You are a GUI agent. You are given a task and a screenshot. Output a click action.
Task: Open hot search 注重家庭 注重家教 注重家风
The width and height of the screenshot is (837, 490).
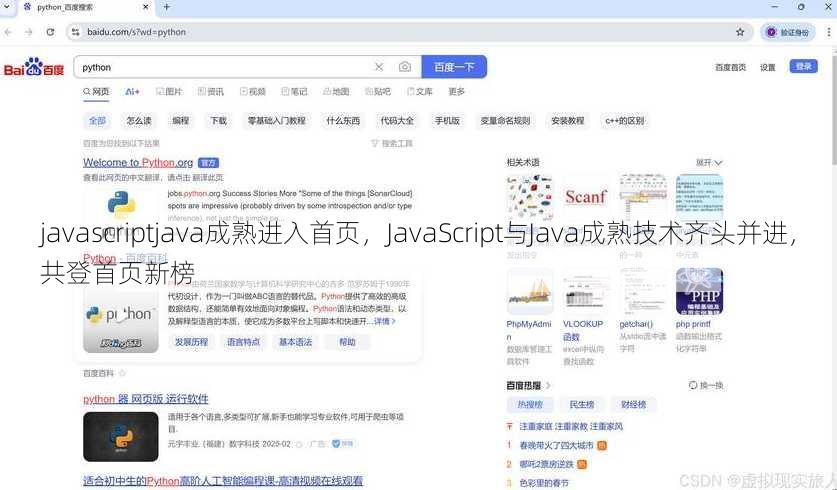click(x=571, y=426)
